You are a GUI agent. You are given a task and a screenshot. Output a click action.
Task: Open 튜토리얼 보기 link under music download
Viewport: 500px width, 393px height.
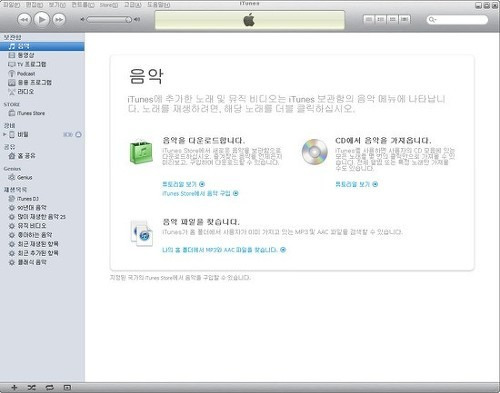pos(184,184)
